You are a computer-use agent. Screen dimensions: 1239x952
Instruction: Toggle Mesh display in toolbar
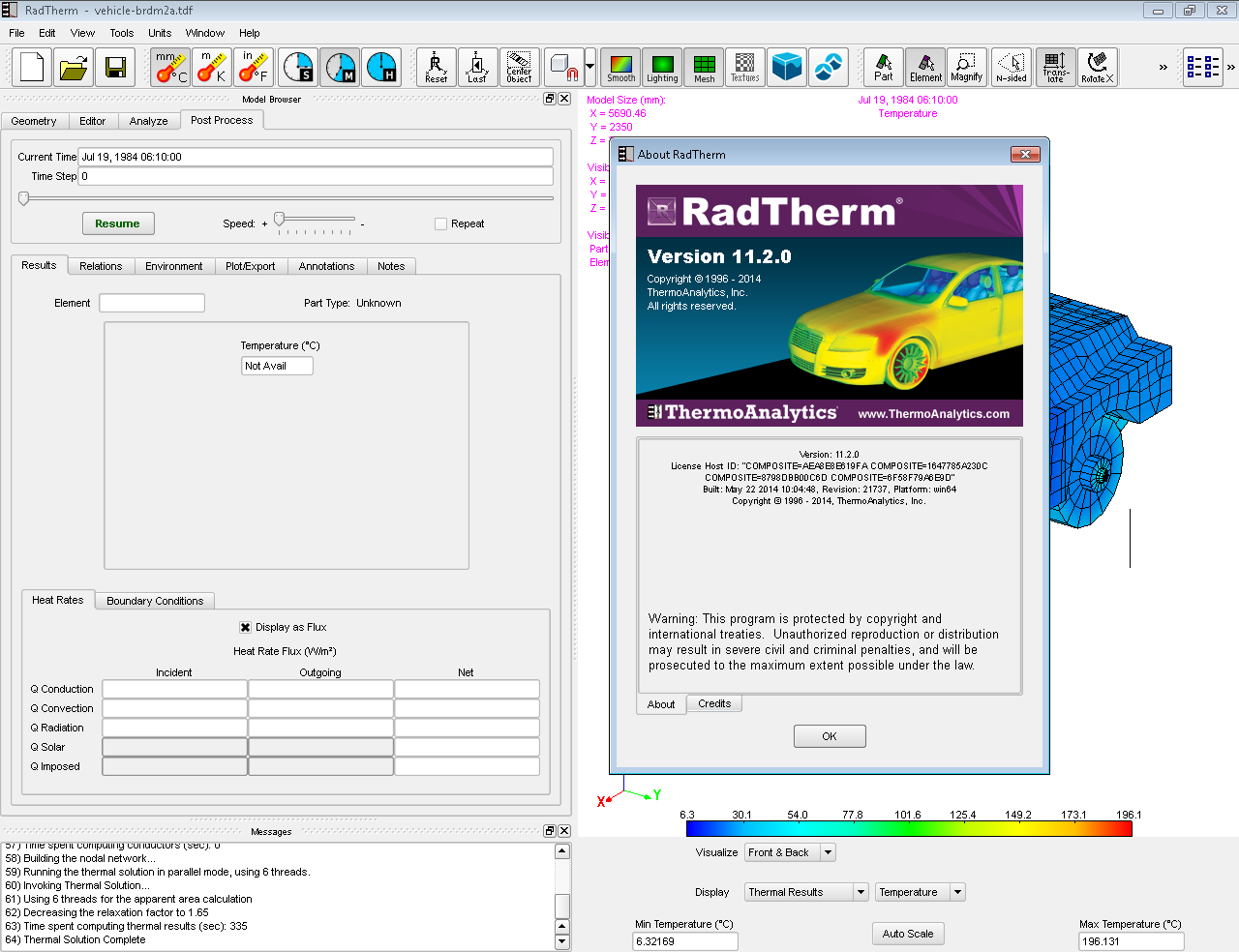coord(704,68)
